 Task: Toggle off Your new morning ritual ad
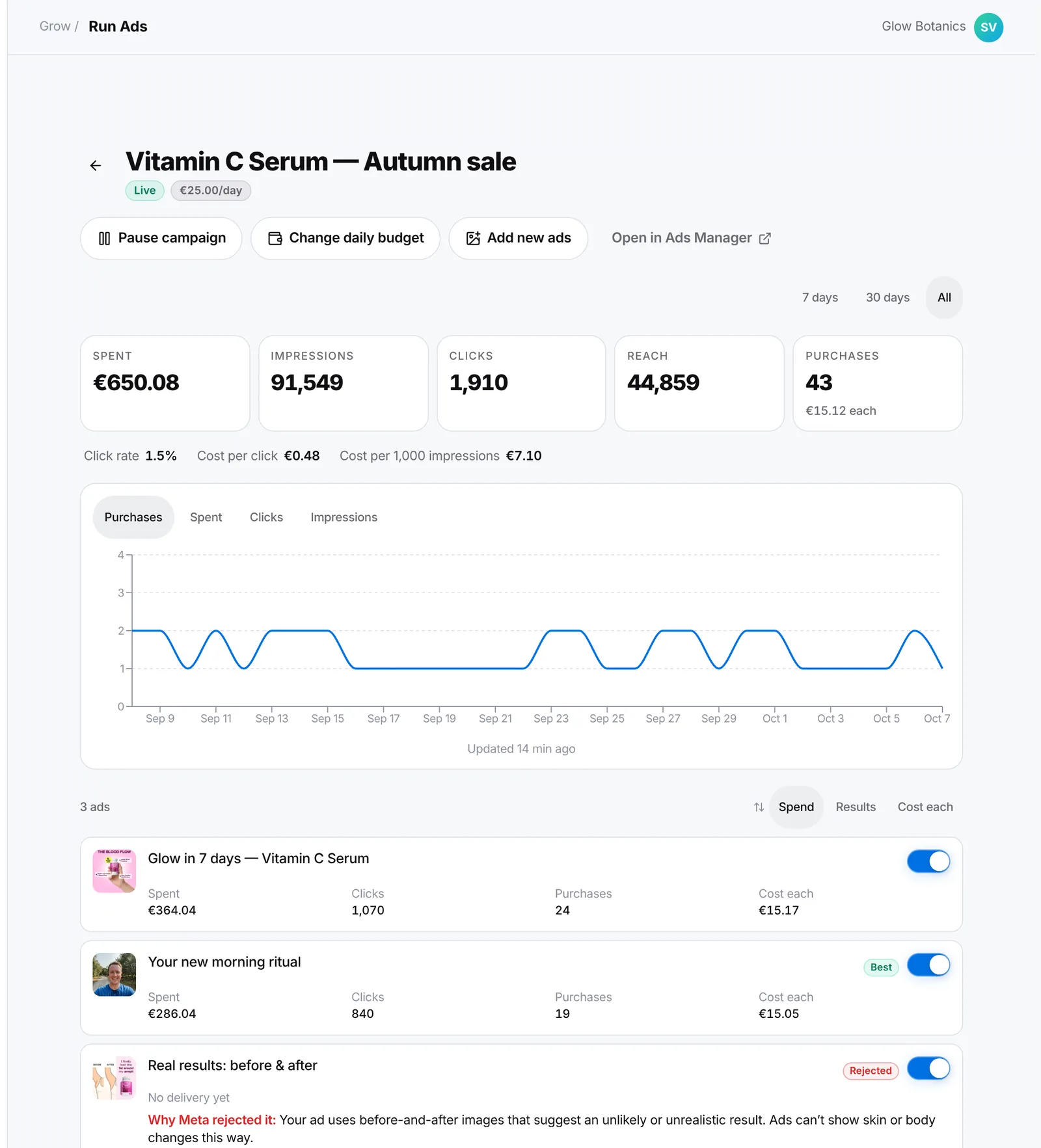click(x=928, y=965)
